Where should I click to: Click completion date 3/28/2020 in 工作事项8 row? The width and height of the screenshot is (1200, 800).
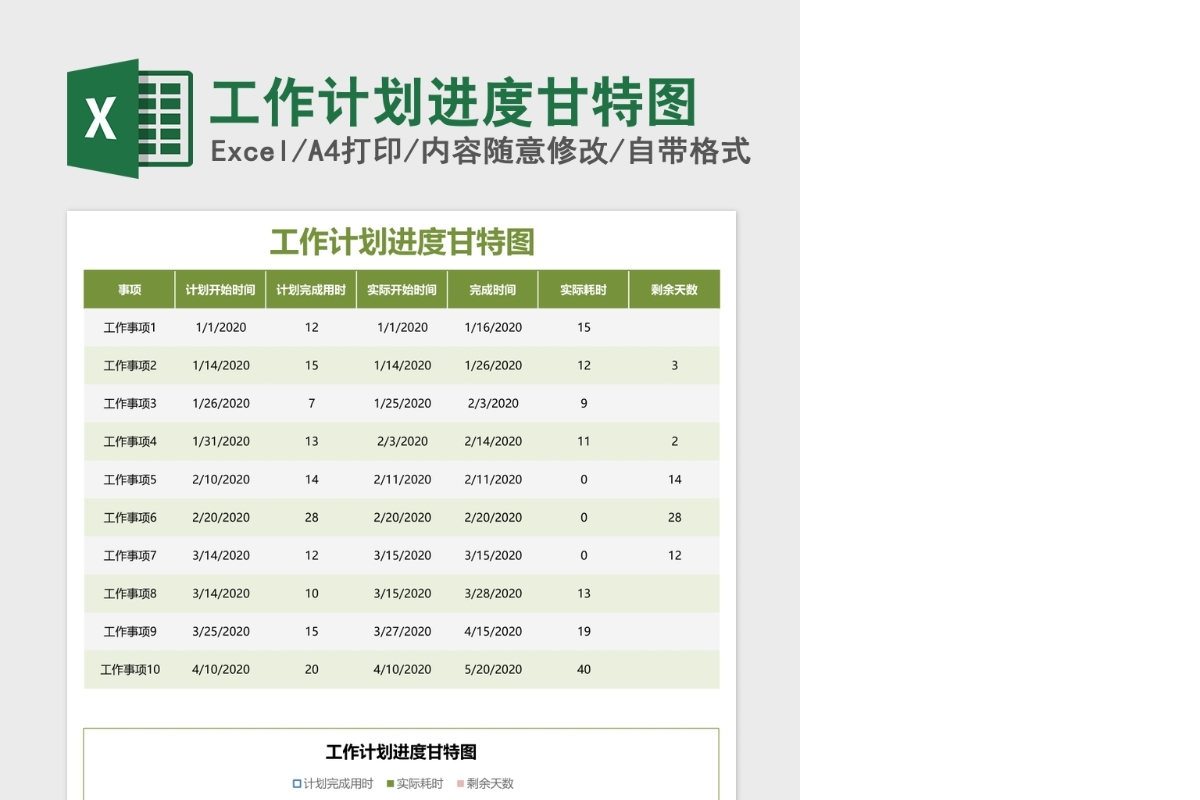[x=493, y=593]
